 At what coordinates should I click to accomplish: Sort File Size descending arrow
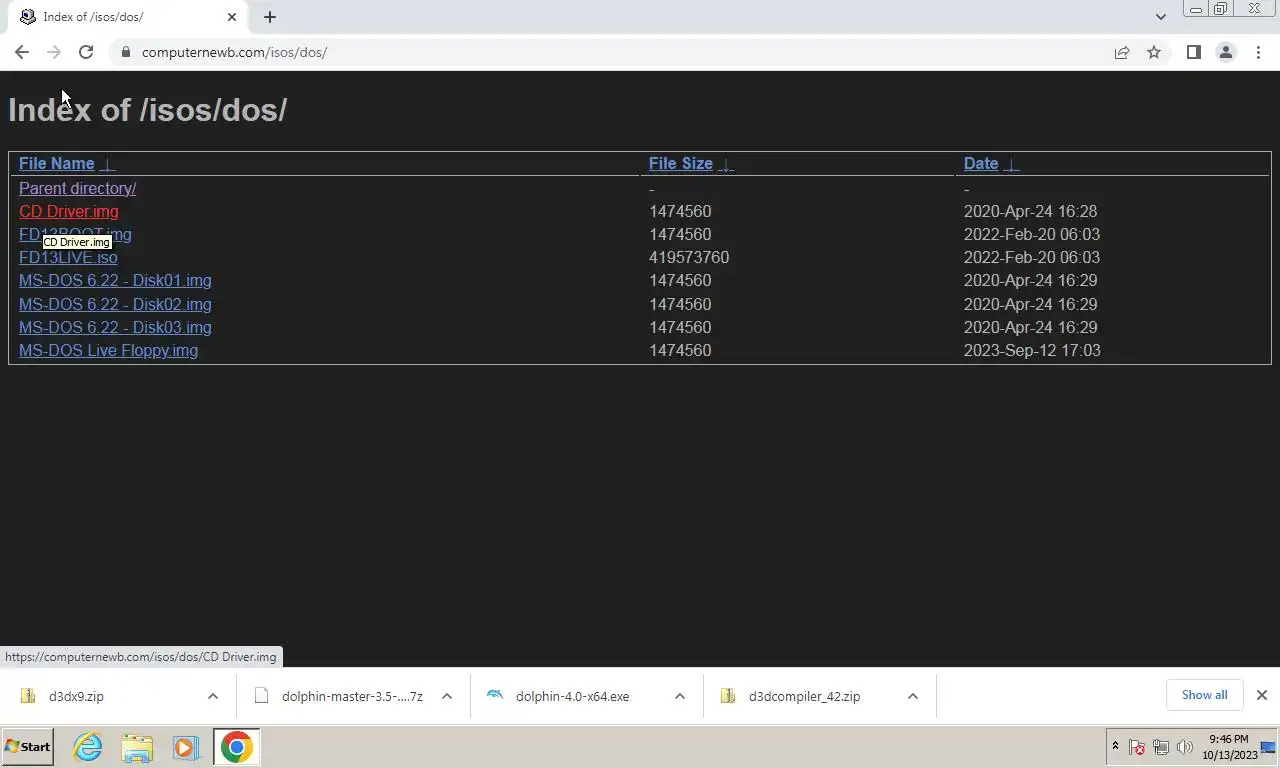(x=726, y=165)
